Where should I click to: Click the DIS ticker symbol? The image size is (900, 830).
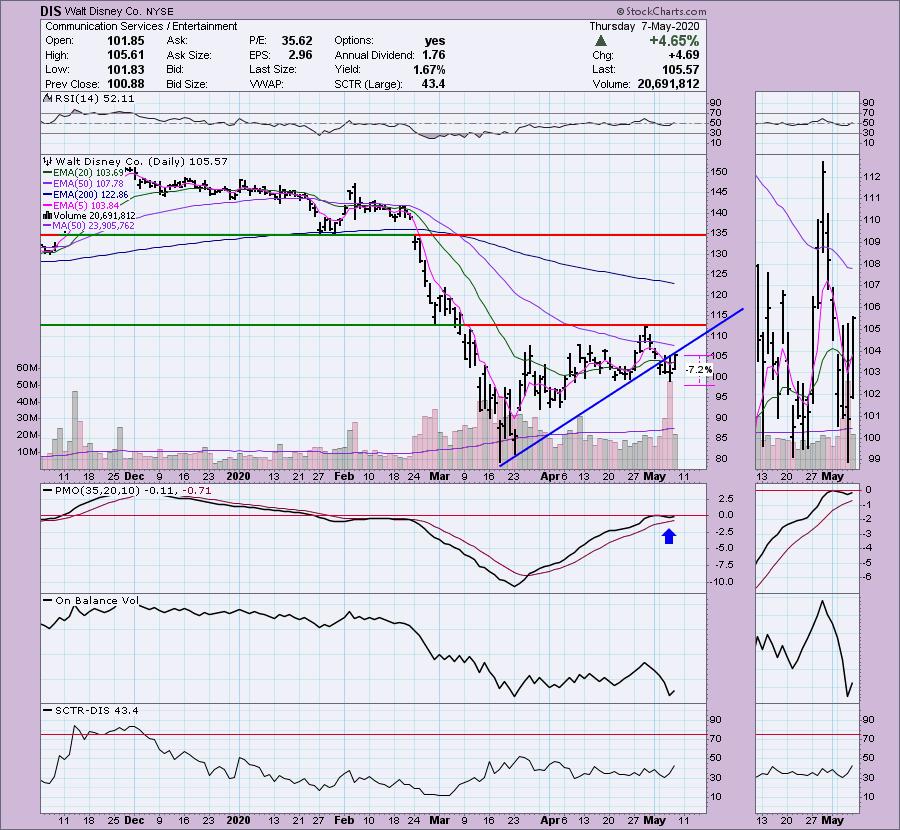click(51, 11)
